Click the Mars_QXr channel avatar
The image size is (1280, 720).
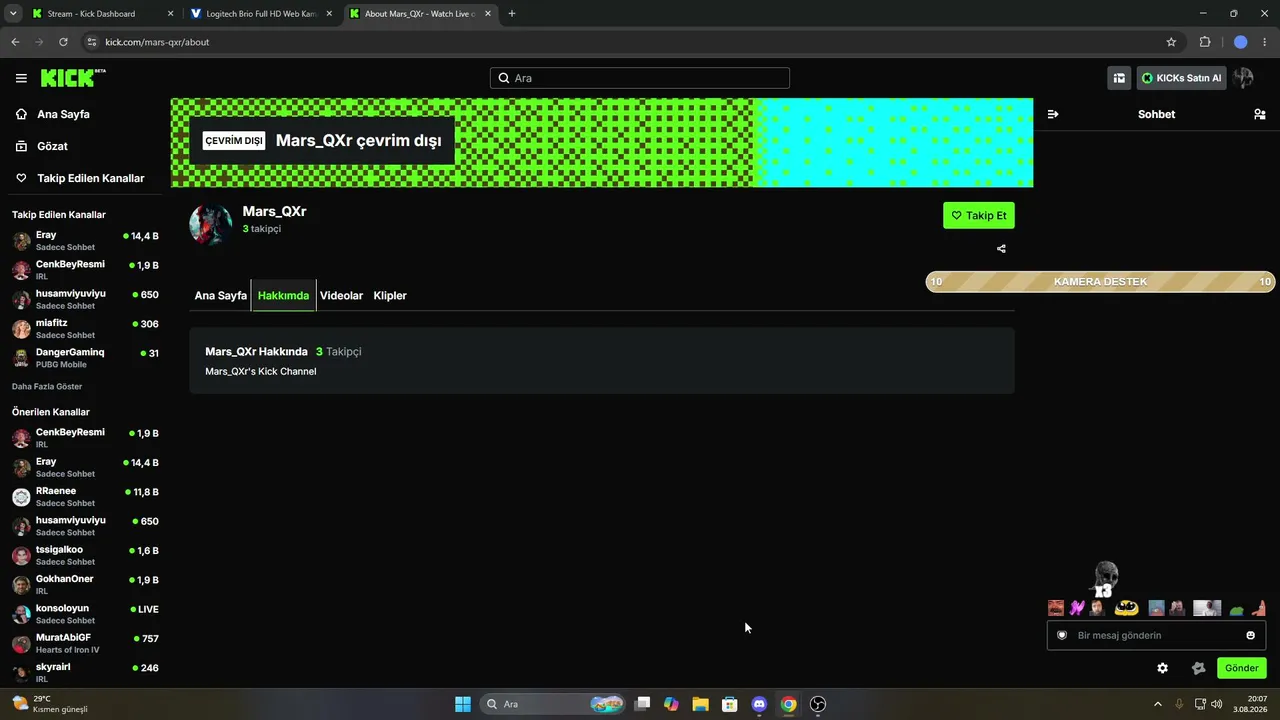pyautogui.click(x=211, y=225)
